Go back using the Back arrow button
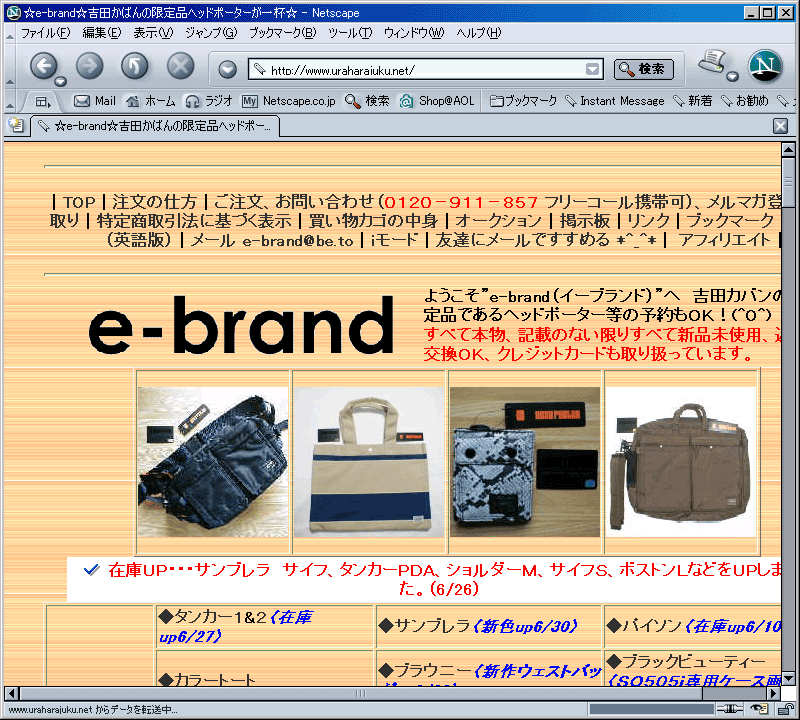 (44, 65)
